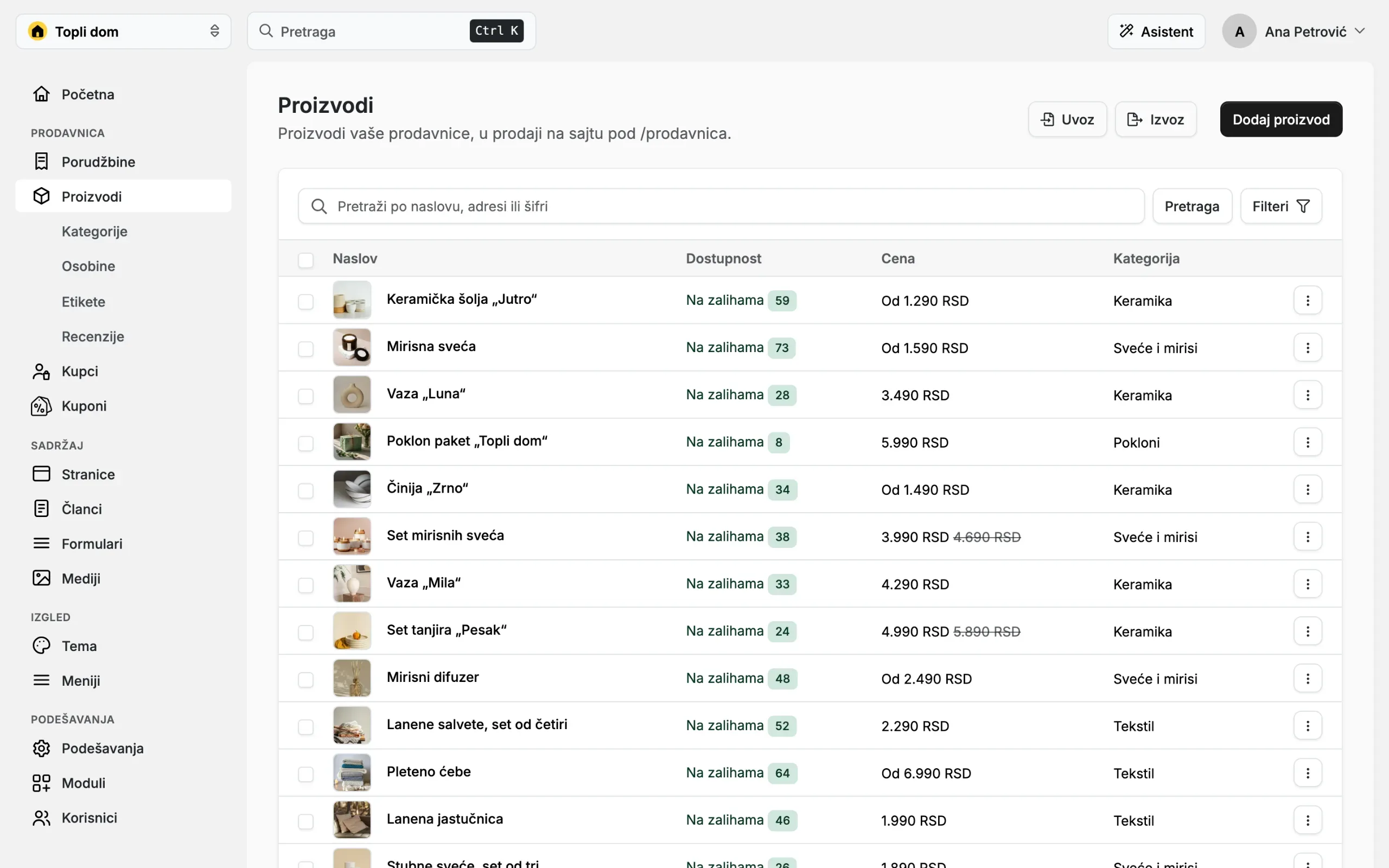Open the Tema palette icon

[41, 645]
